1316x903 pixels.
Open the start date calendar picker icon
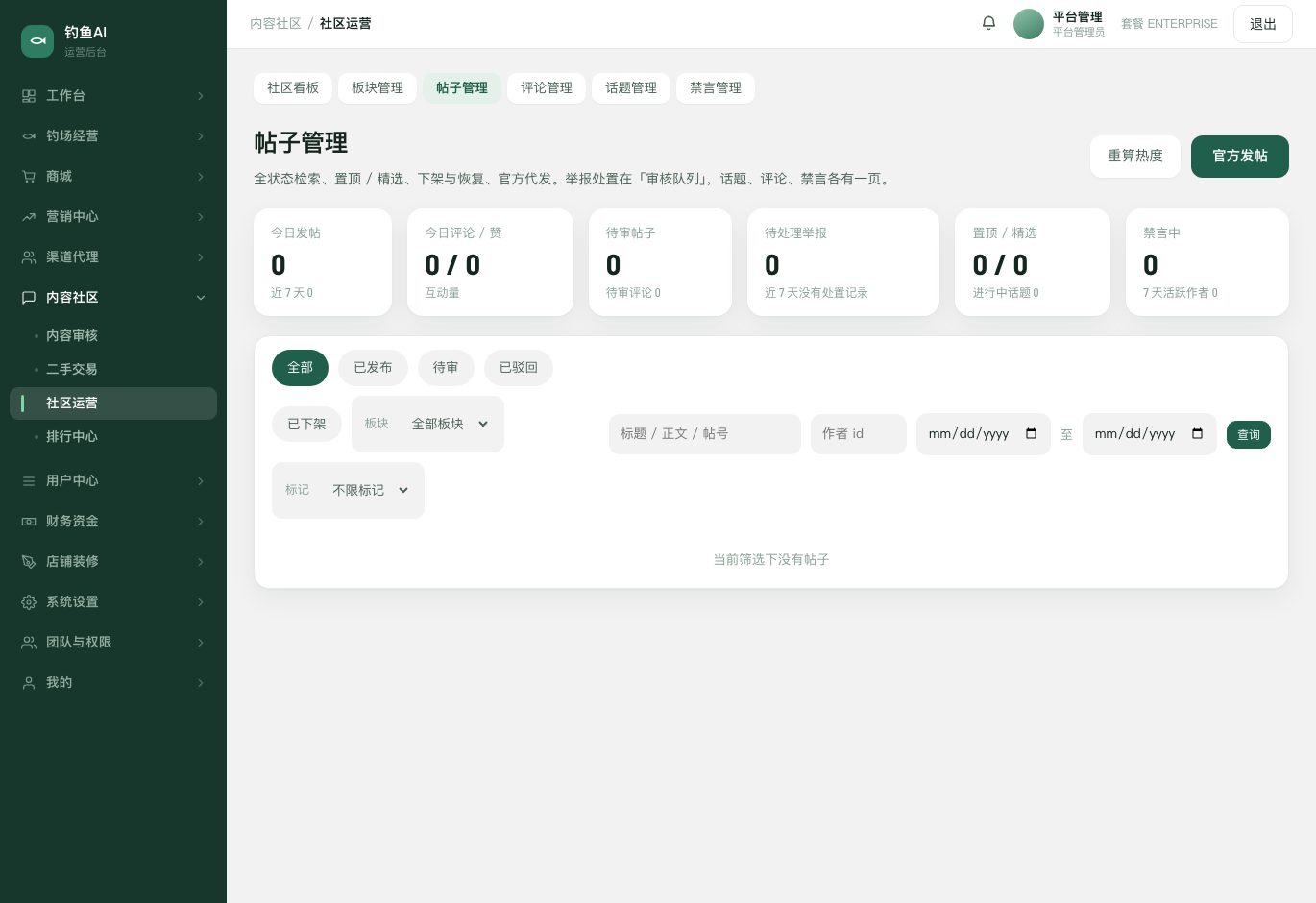tap(1032, 434)
